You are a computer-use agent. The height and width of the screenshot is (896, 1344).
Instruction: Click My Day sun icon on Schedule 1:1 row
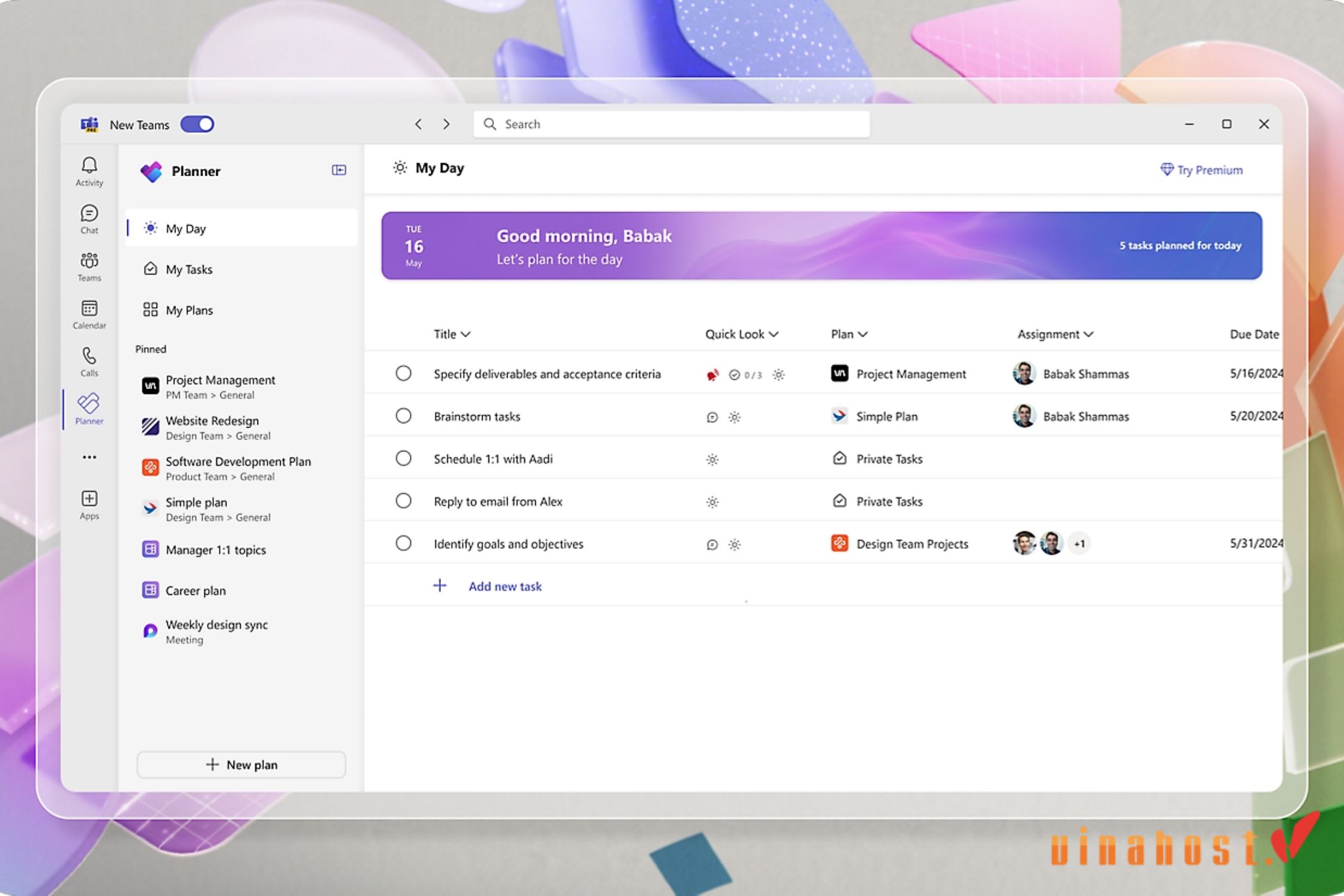point(712,460)
